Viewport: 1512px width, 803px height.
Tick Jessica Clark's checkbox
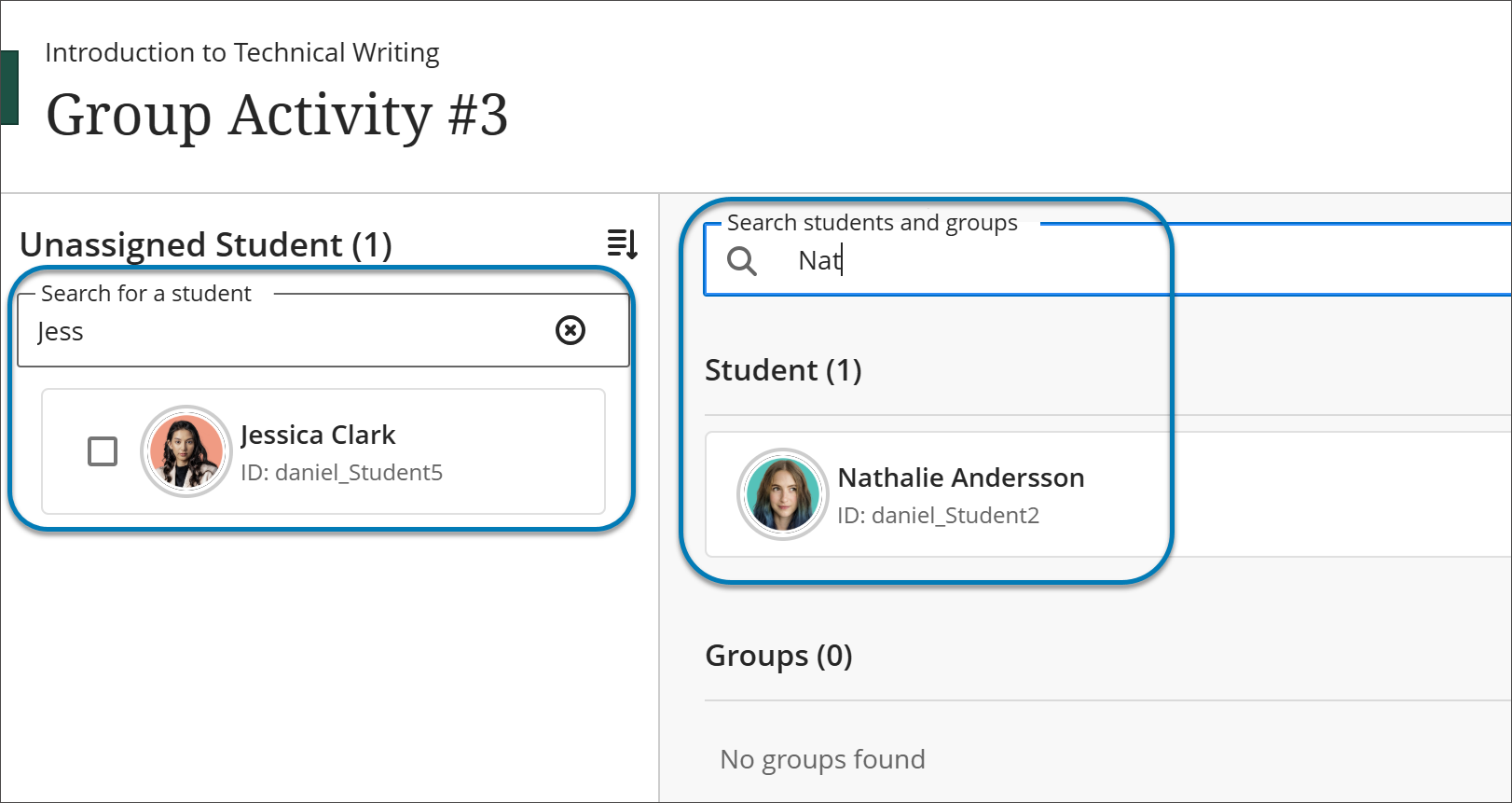(103, 451)
